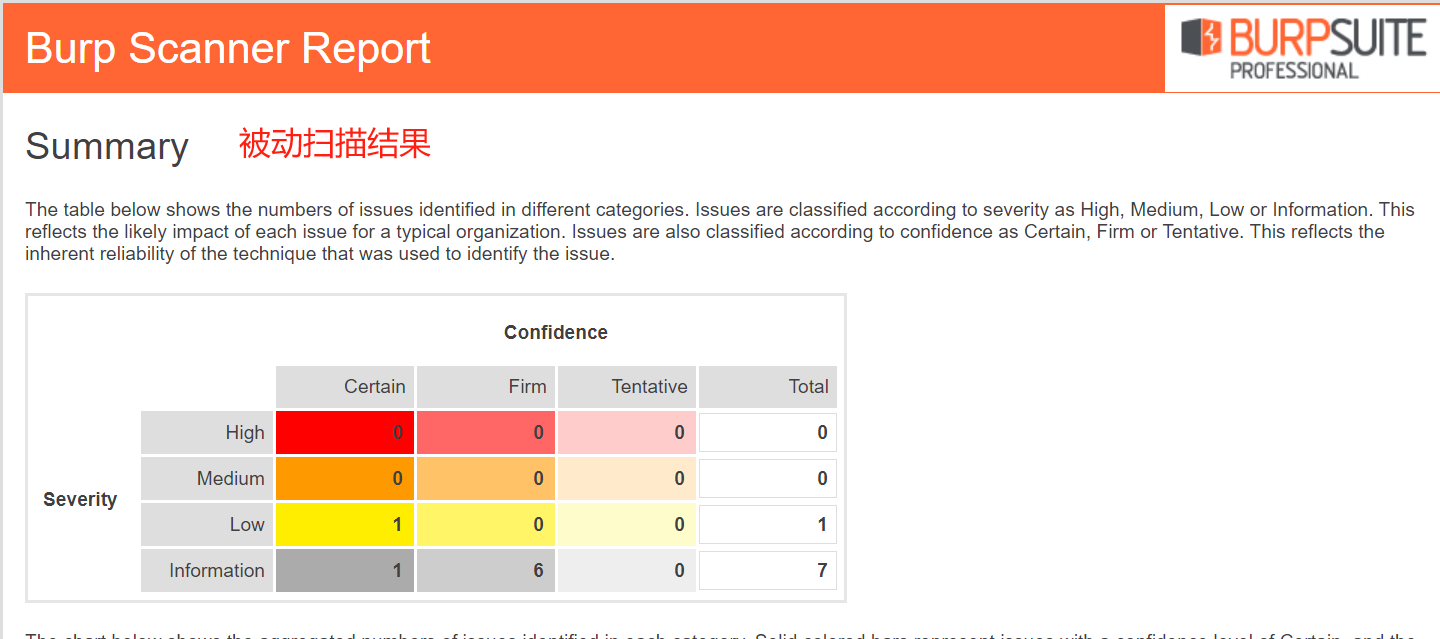Click the red High Certain cell
Image resolution: width=1440 pixels, height=639 pixels.
coord(345,433)
